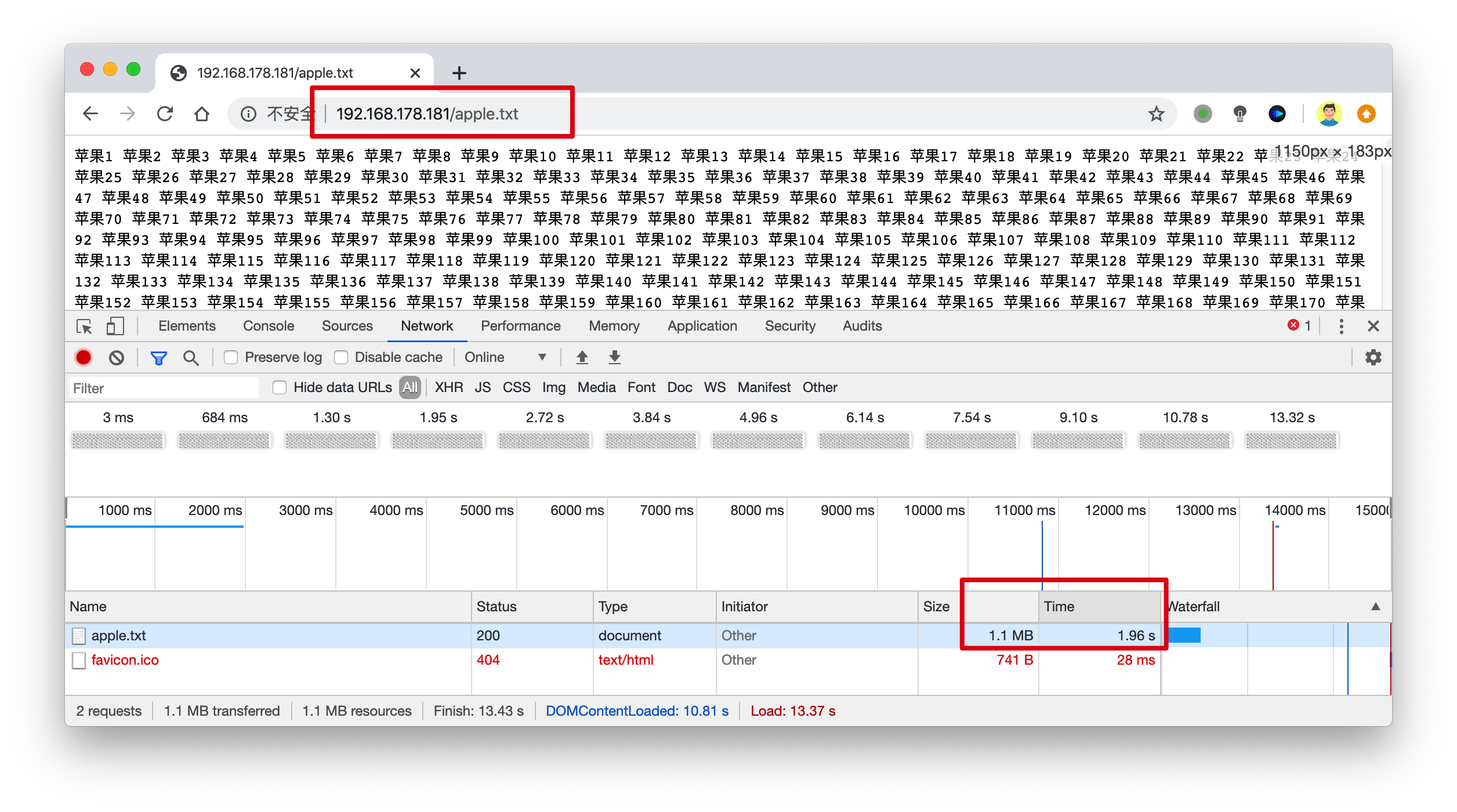Check the Disable cache checkbox
The image size is (1457, 812).
point(341,357)
